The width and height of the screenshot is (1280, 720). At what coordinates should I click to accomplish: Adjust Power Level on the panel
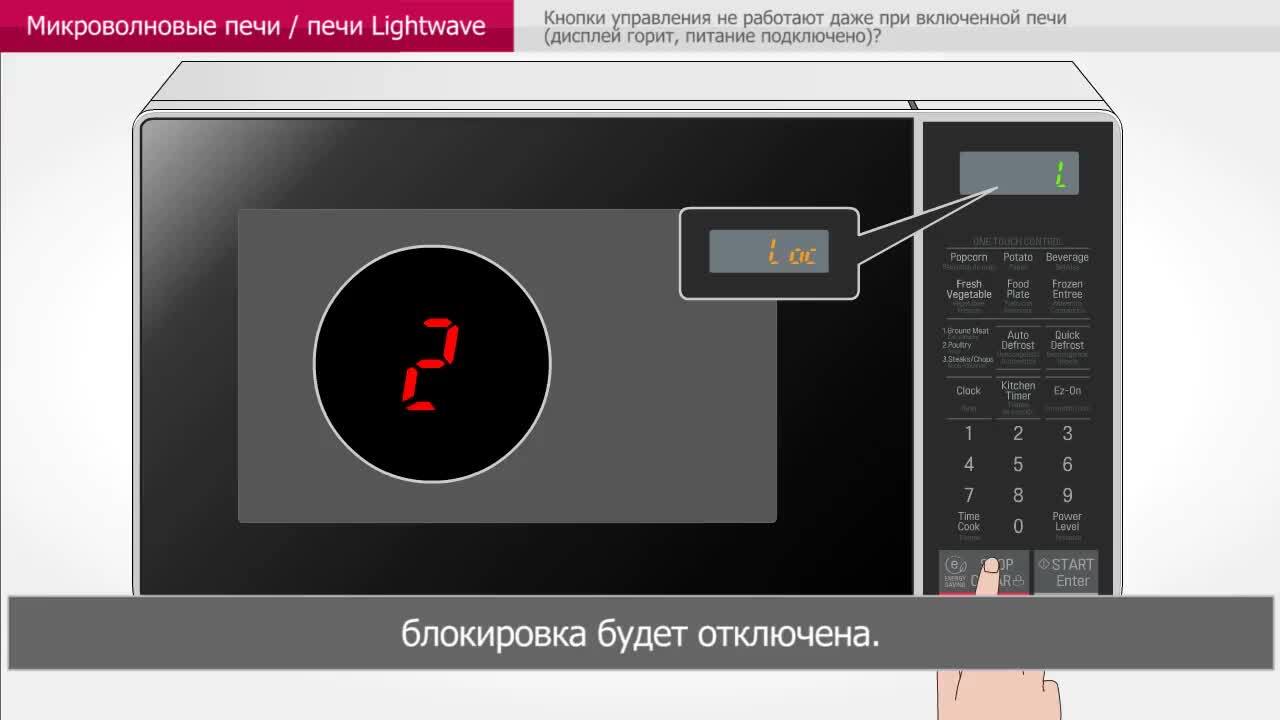click(x=1067, y=523)
